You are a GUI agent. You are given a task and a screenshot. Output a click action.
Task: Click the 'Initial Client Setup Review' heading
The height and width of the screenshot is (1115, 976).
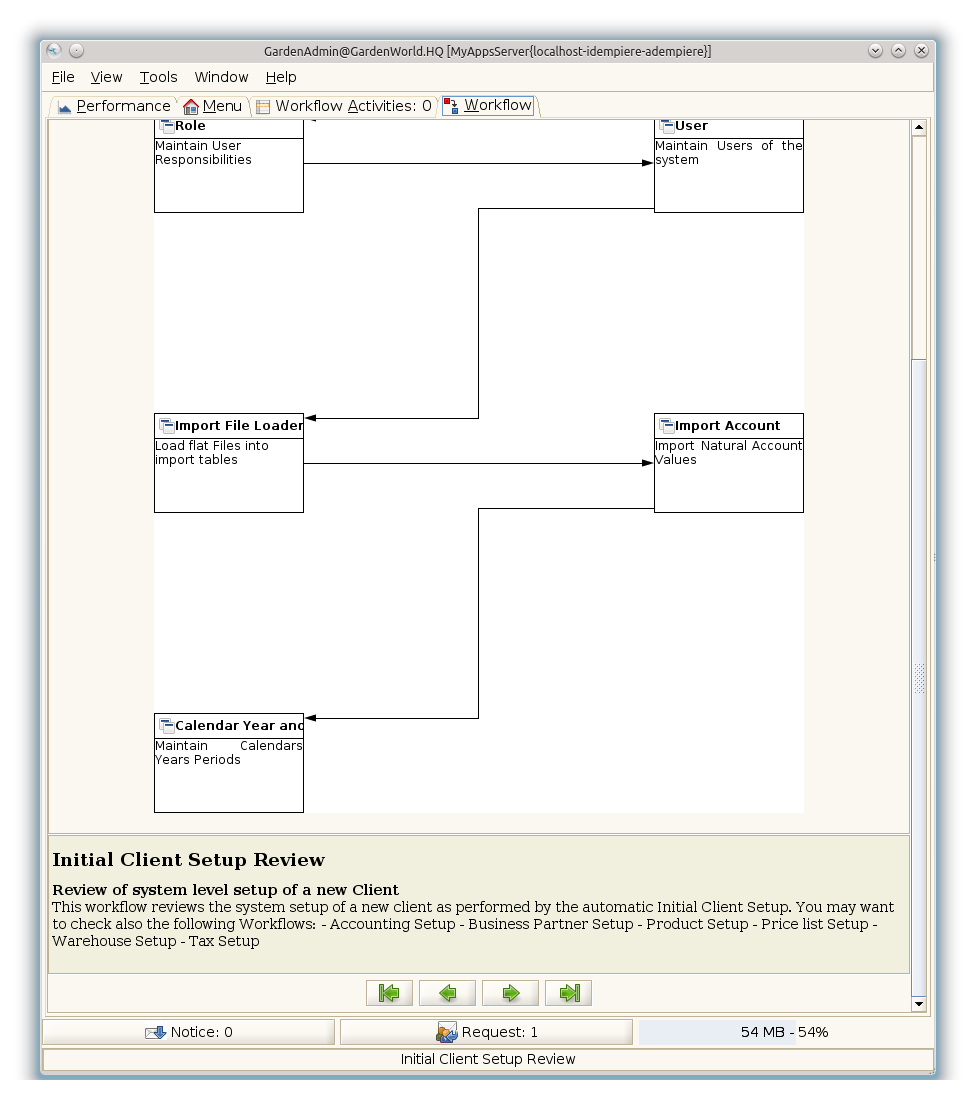pos(188,860)
